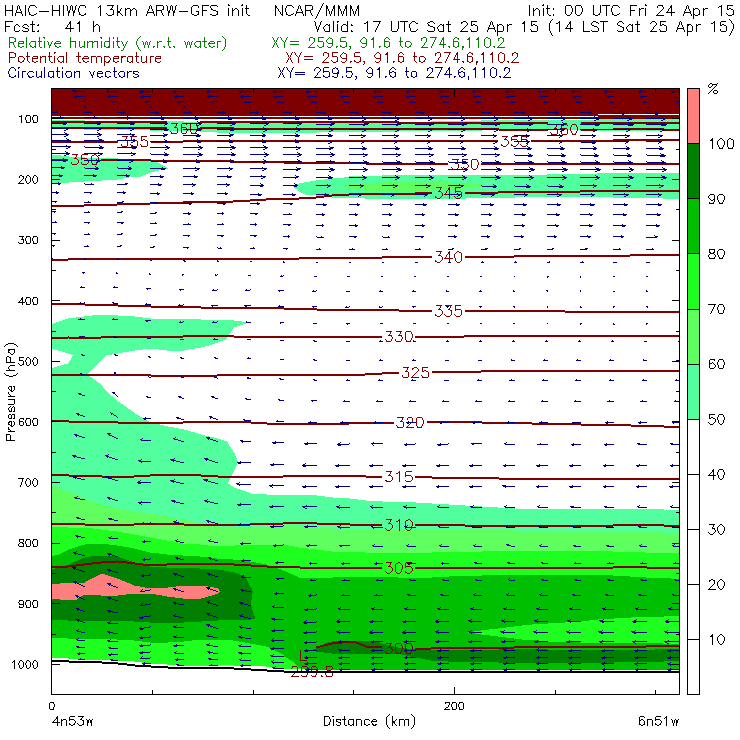This screenshot has height=740, width=740.
Task: Click the '900' pressure axis label
Action: point(28,604)
